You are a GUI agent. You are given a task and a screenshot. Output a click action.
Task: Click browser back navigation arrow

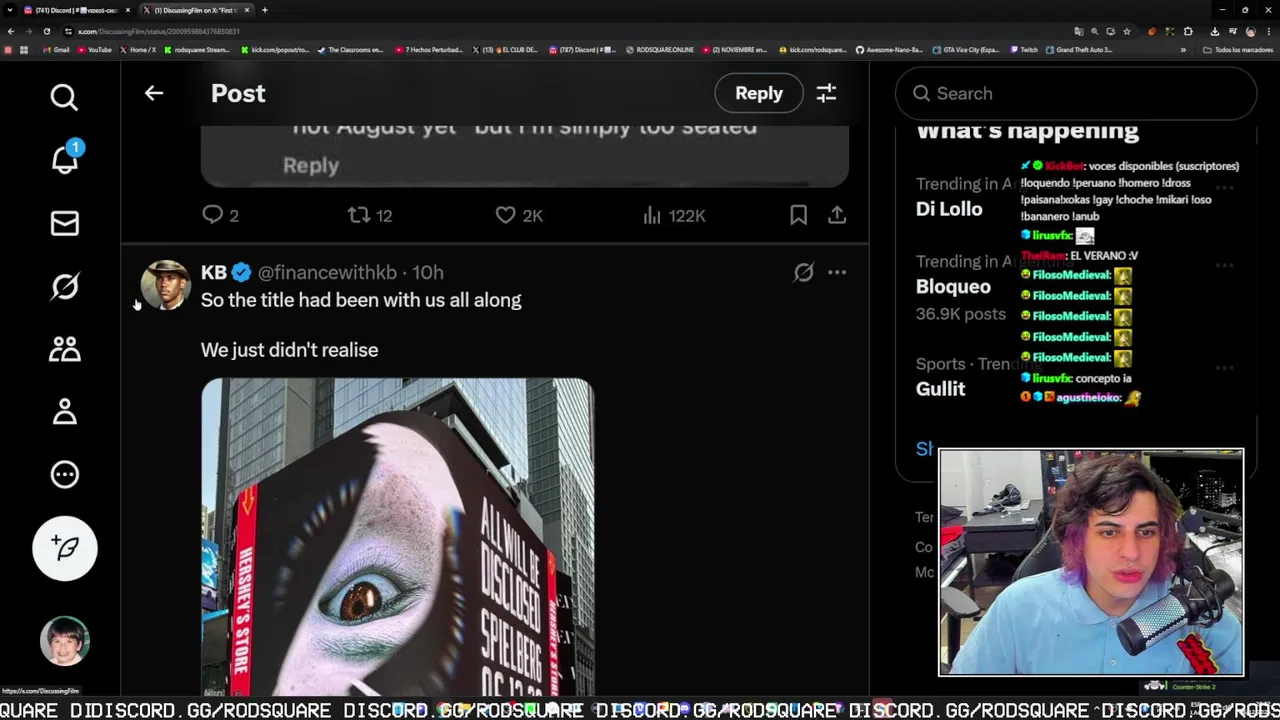(x=11, y=31)
